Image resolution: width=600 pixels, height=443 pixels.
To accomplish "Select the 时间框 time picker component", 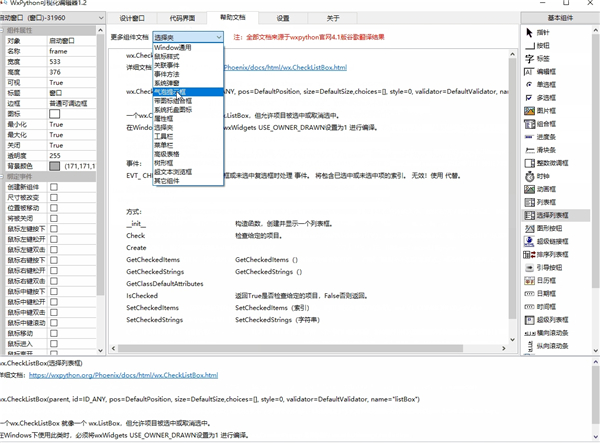I will [540, 306].
